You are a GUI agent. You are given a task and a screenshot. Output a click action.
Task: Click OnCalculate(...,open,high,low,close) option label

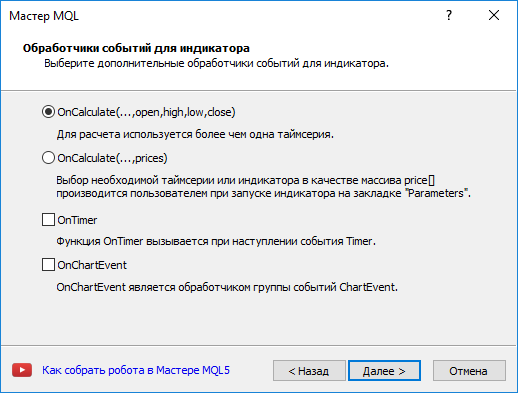(x=146, y=112)
